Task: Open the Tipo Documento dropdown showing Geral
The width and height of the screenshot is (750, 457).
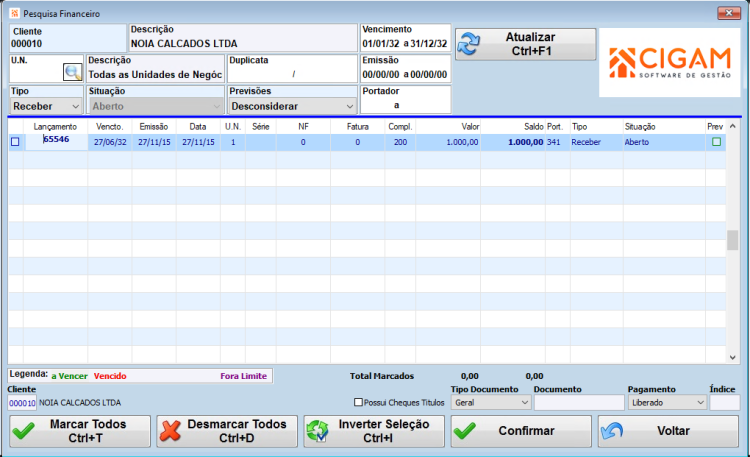Action: pos(491,402)
